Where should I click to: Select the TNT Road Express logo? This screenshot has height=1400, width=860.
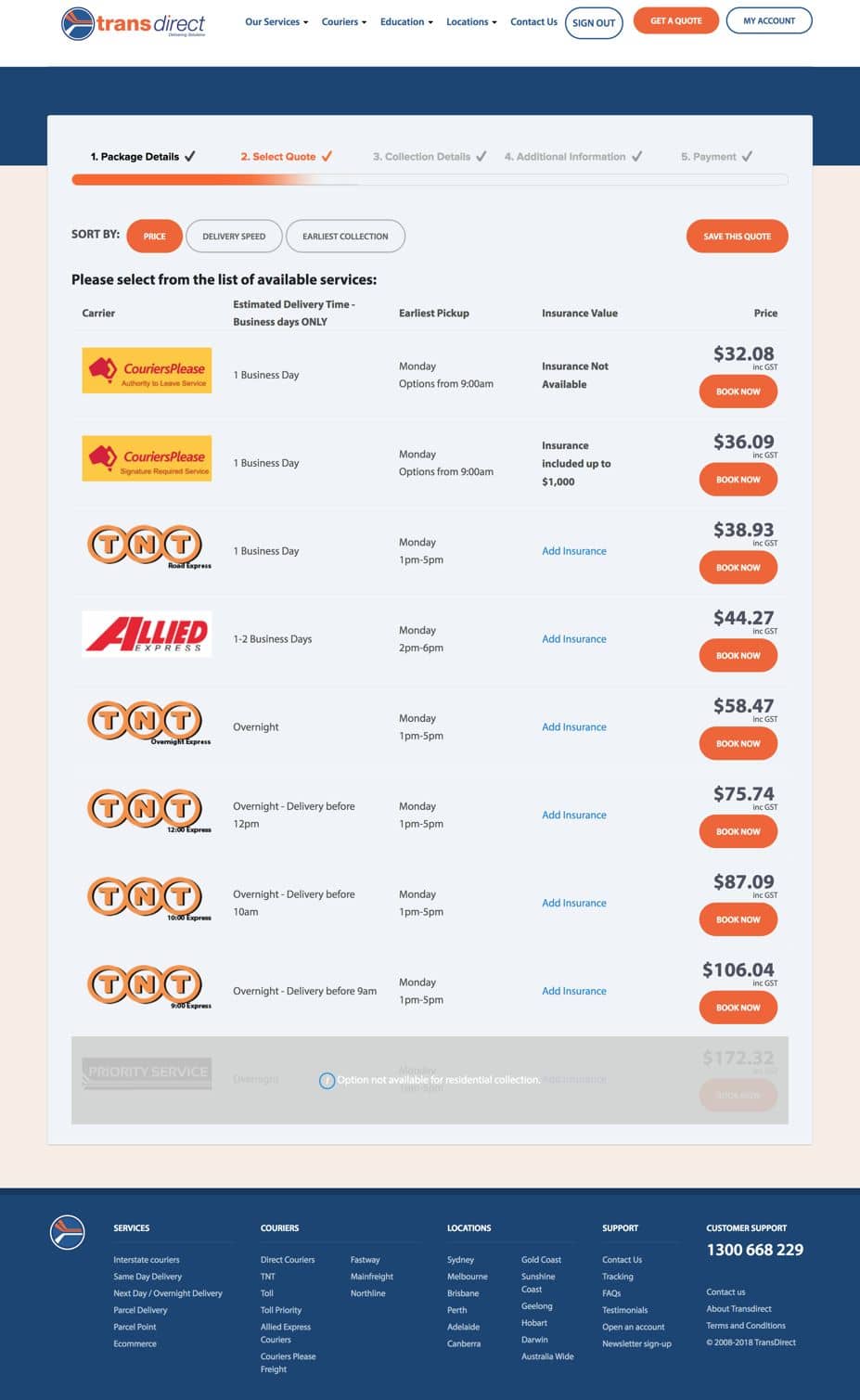point(148,546)
